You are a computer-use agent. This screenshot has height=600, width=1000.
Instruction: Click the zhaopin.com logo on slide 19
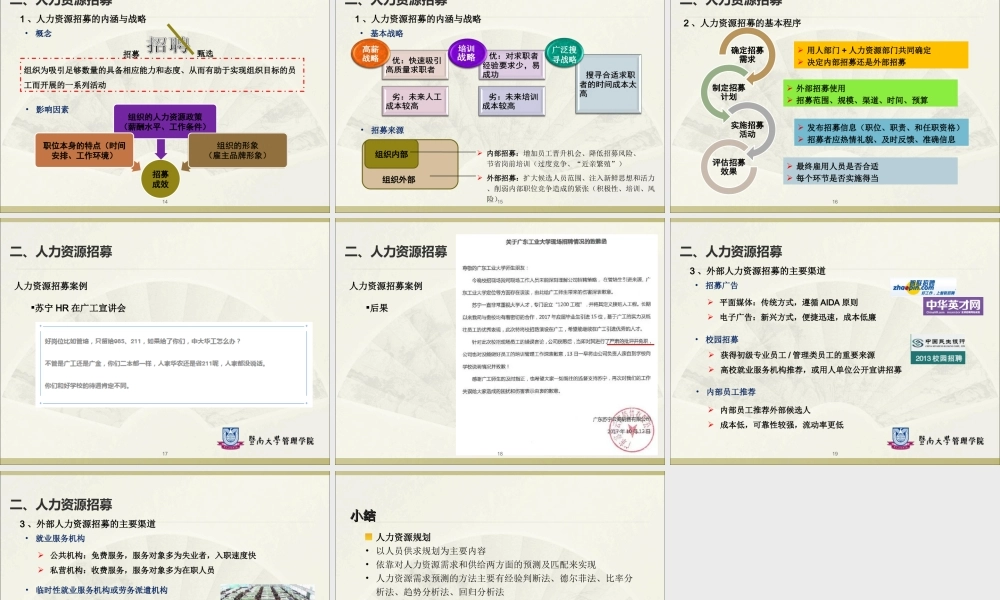[919, 286]
